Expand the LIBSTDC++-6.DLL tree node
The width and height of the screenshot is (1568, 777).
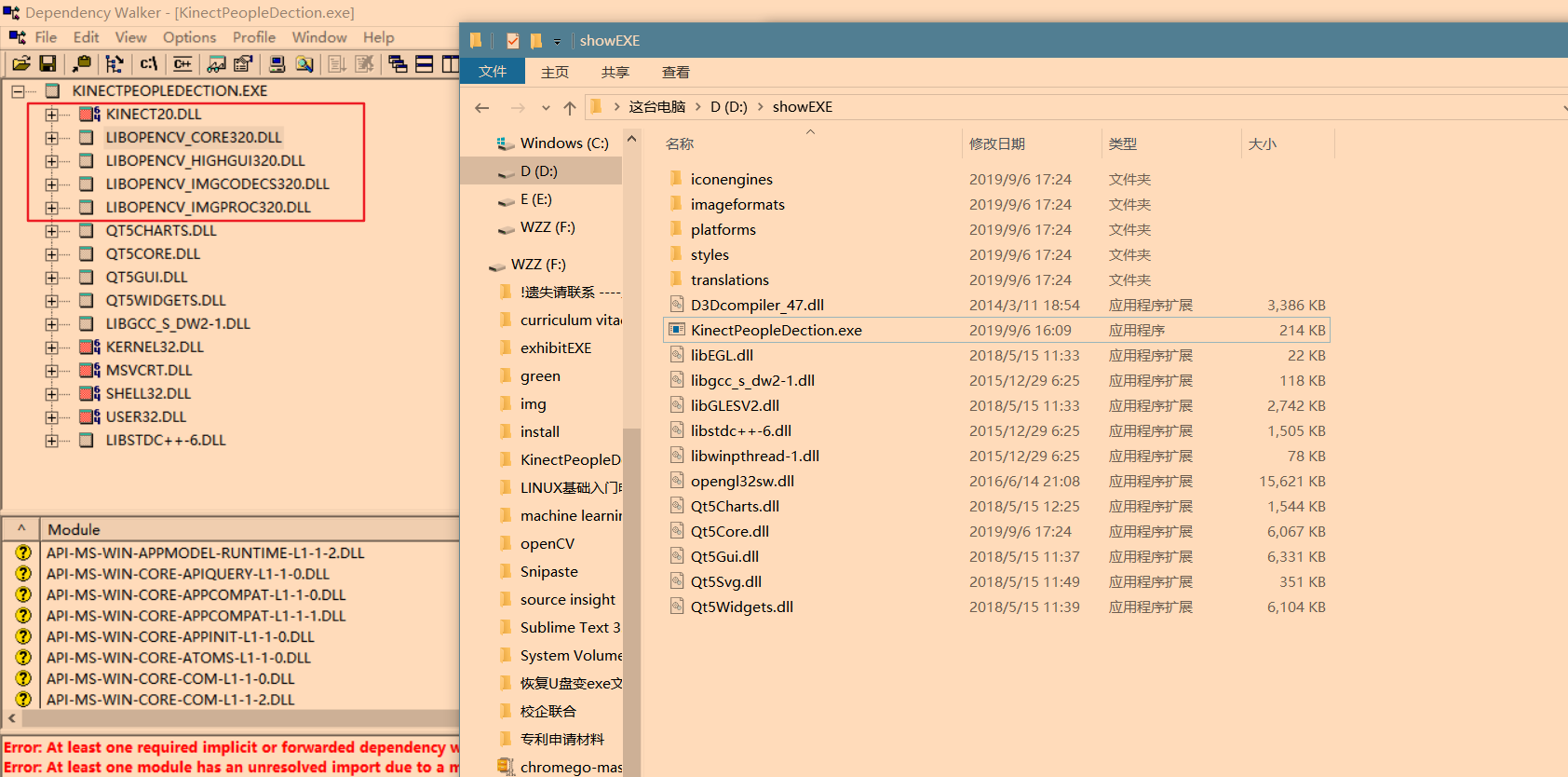51,441
